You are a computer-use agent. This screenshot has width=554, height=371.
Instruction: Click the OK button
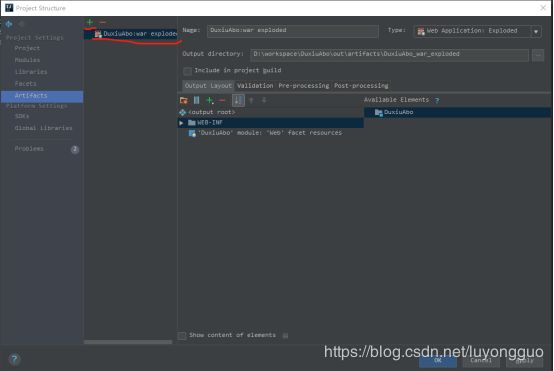(x=438, y=361)
